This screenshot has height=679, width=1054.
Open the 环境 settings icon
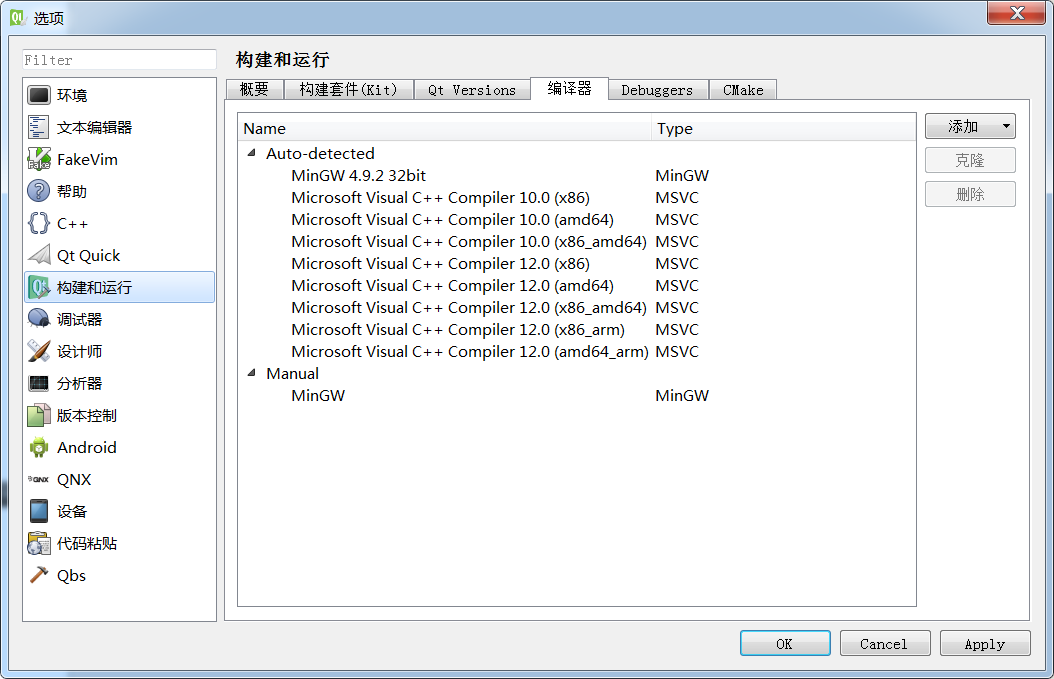[38, 95]
